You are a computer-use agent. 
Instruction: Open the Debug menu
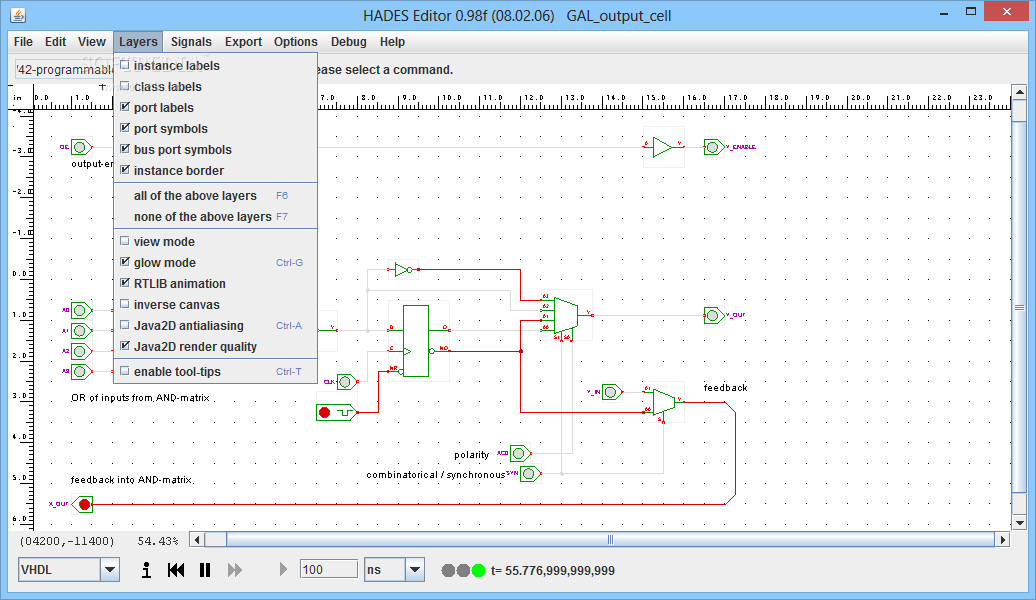(349, 42)
